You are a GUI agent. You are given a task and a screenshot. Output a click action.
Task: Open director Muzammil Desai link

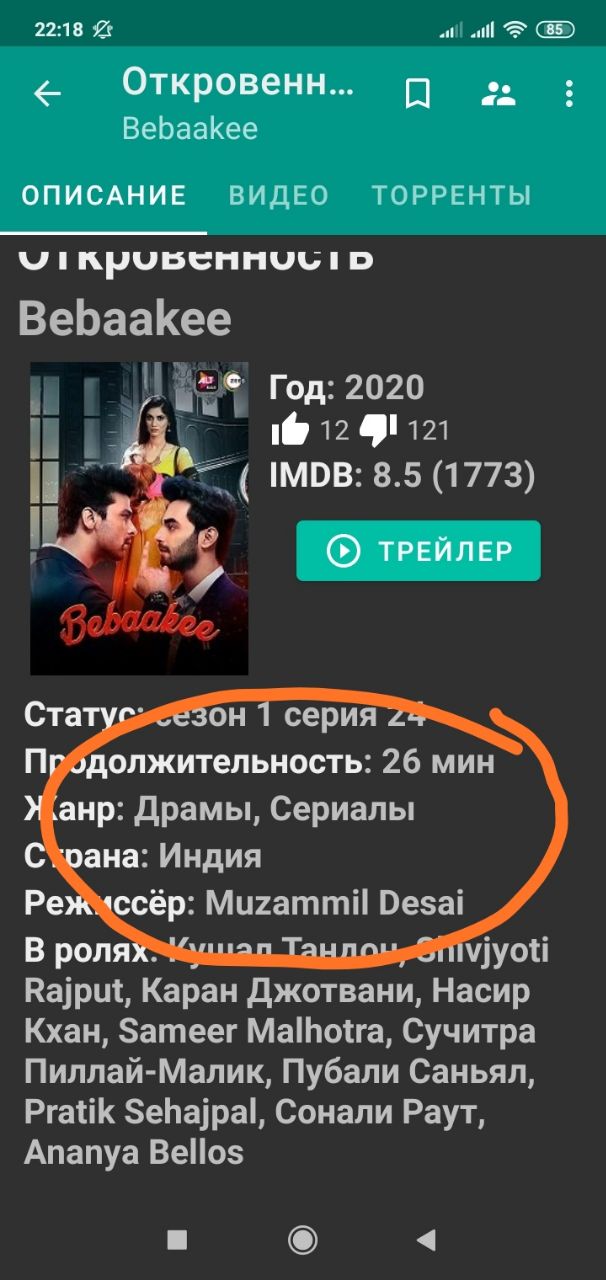tap(334, 903)
